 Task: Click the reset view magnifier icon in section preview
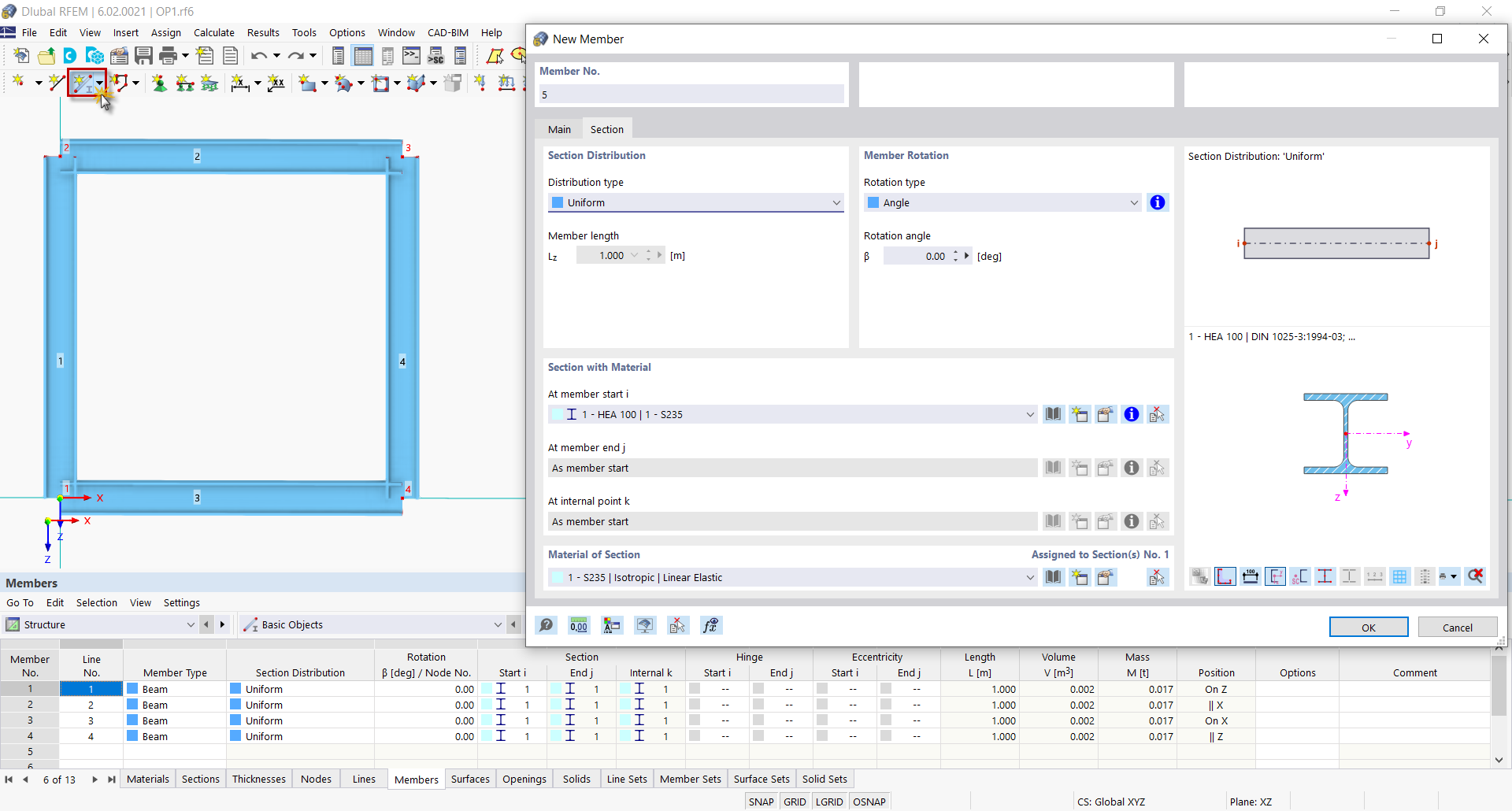pos(1476,576)
